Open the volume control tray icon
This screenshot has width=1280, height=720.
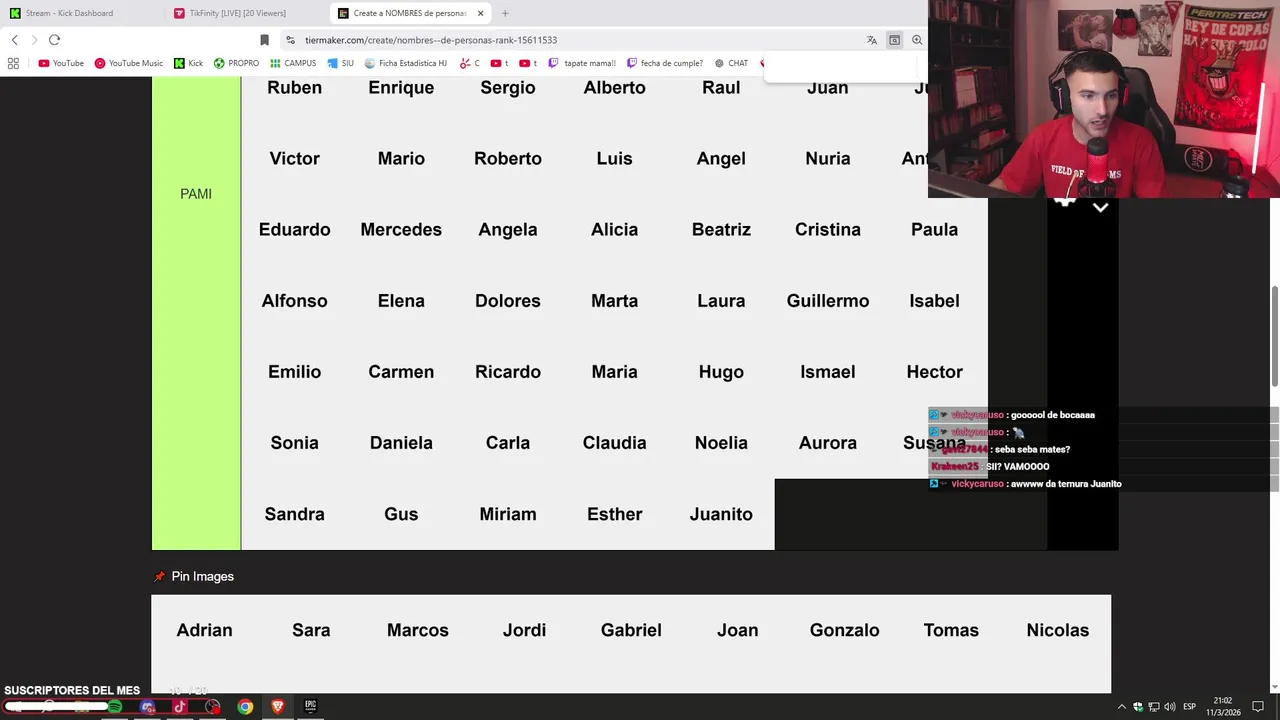point(1170,707)
